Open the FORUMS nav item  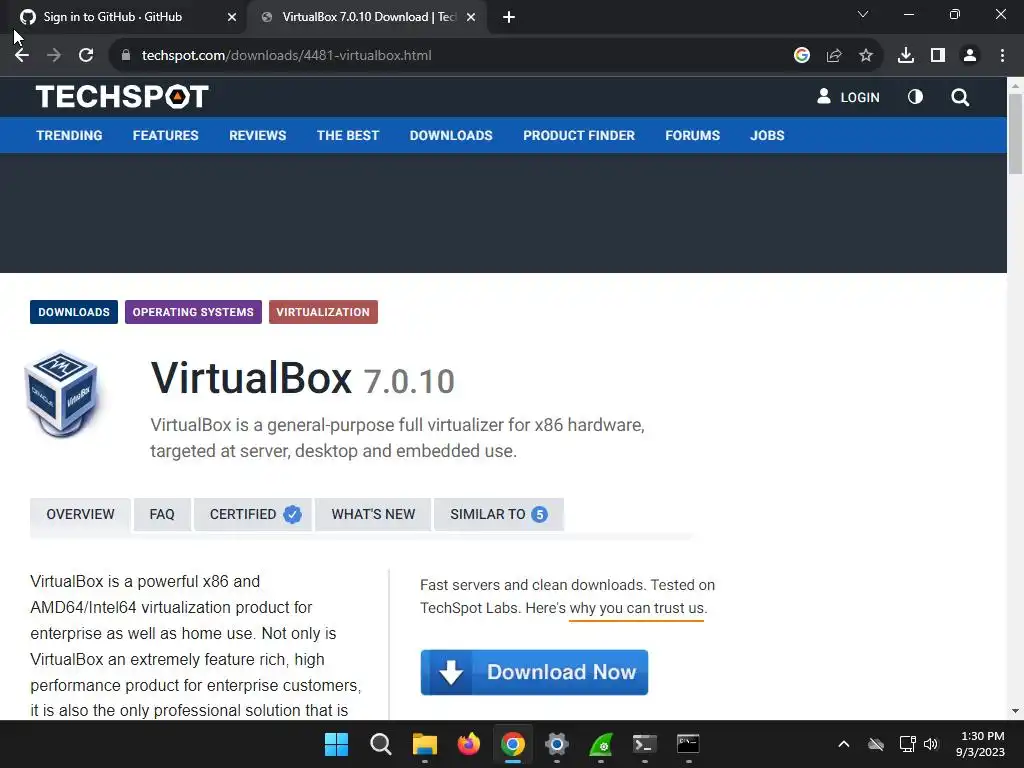pos(692,136)
